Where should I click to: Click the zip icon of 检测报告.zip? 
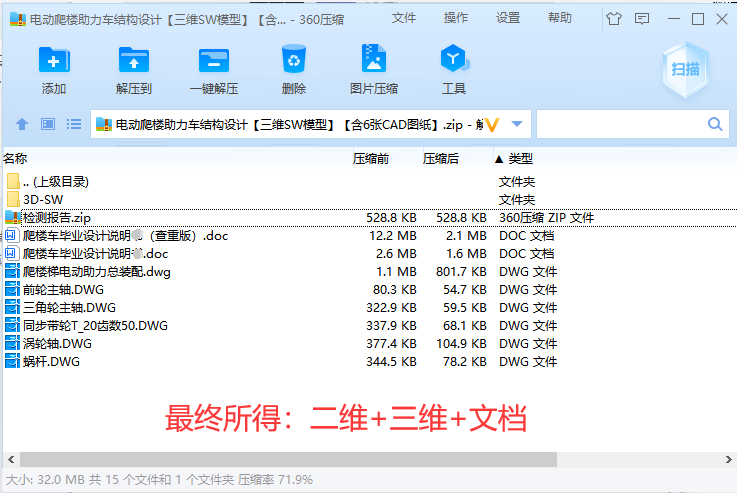pos(13,217)
